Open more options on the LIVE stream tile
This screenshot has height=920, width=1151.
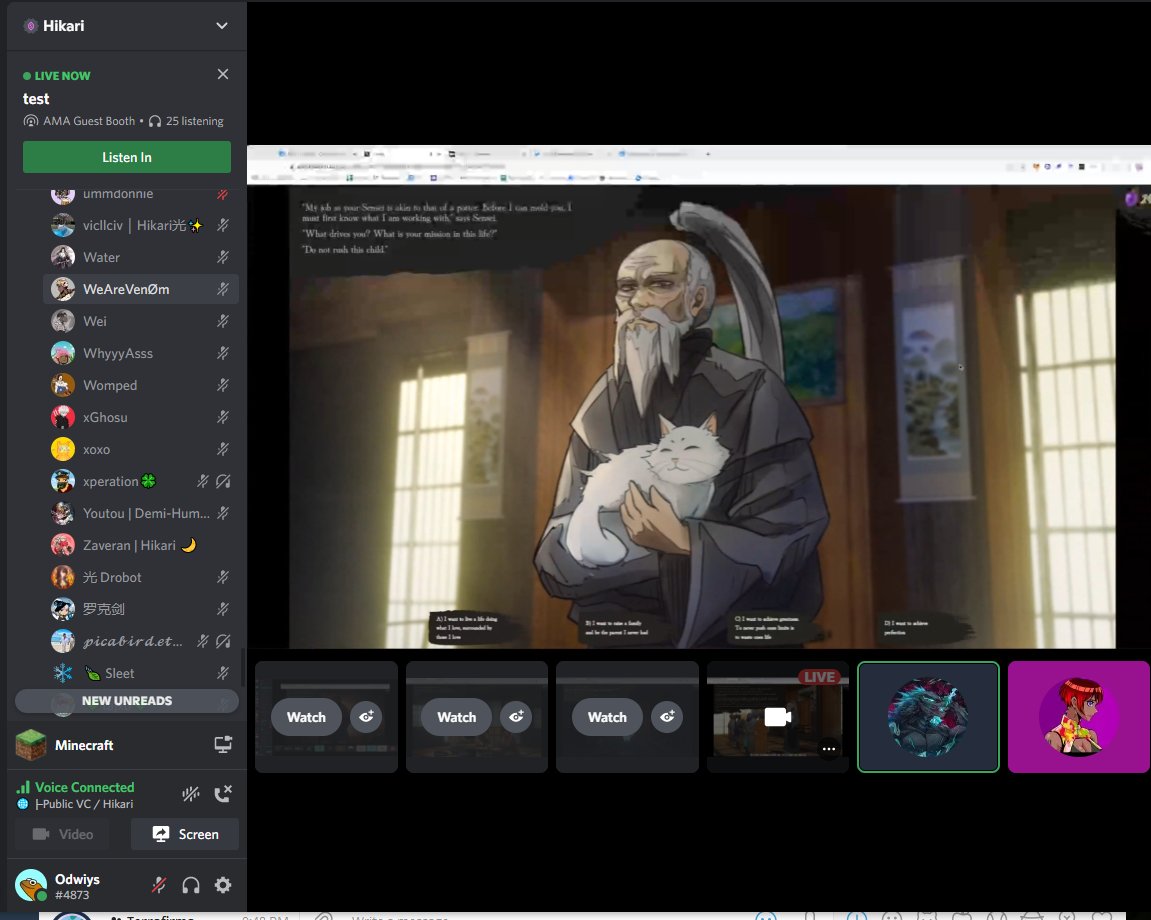(829, 749)
